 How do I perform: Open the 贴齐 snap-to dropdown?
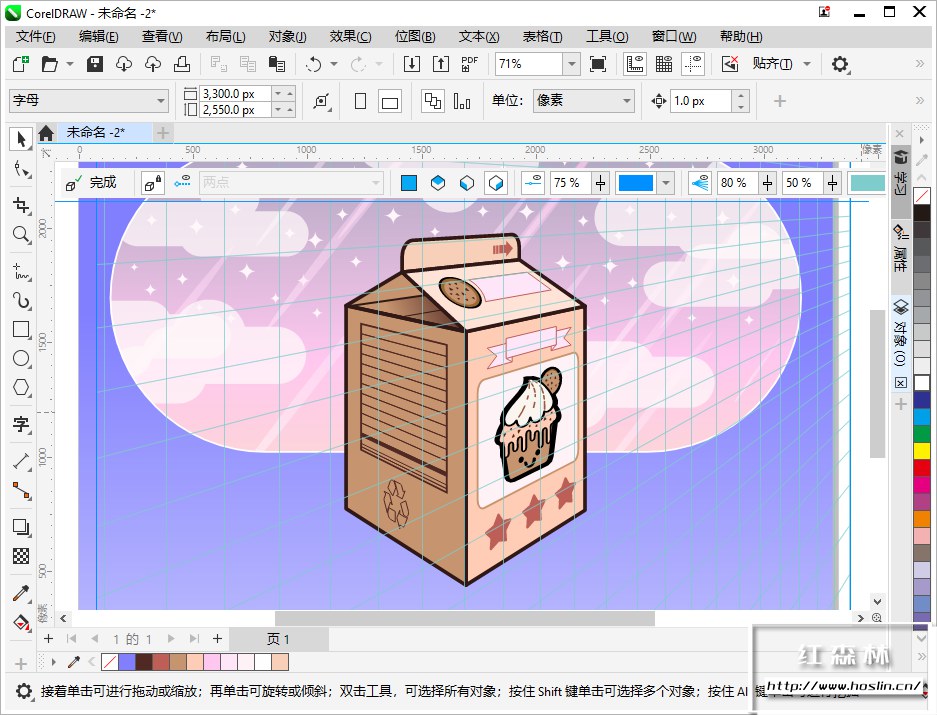[807, 64]
